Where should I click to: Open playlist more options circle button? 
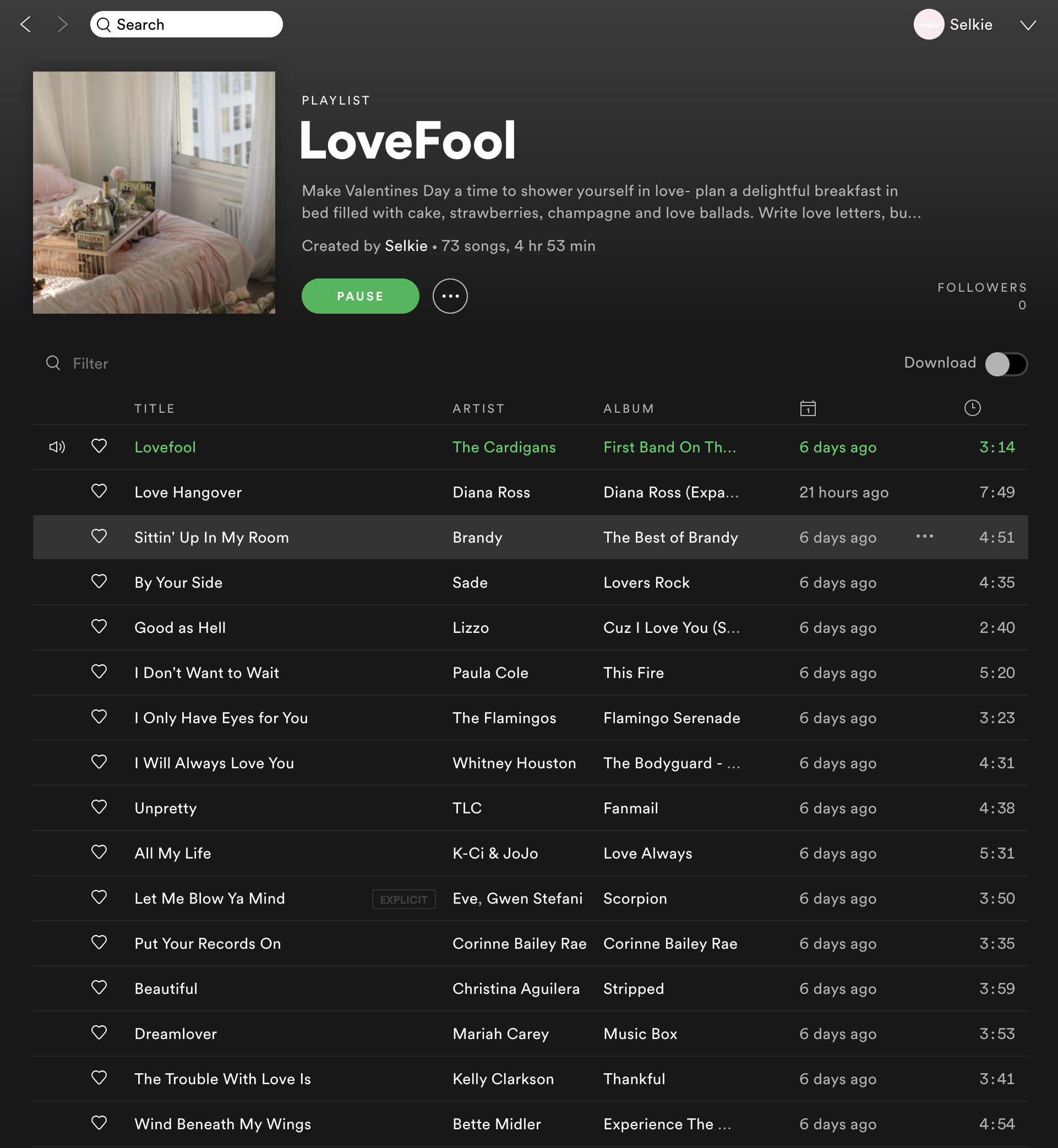(450, 296)
